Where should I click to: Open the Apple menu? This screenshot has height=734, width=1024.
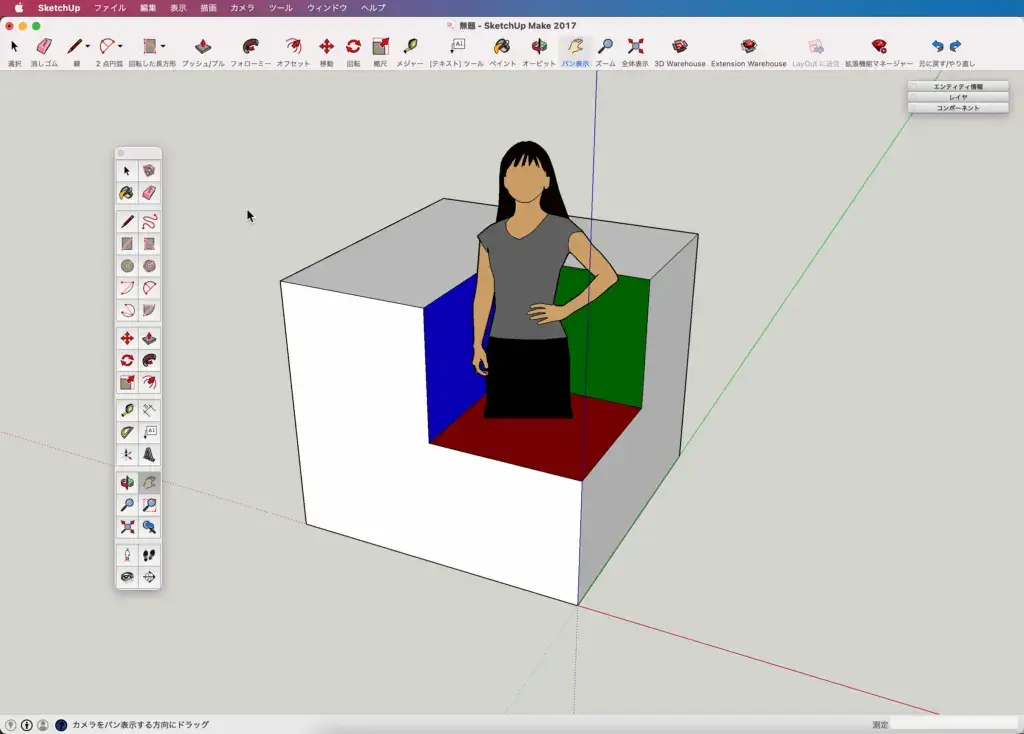coord(19,8)
